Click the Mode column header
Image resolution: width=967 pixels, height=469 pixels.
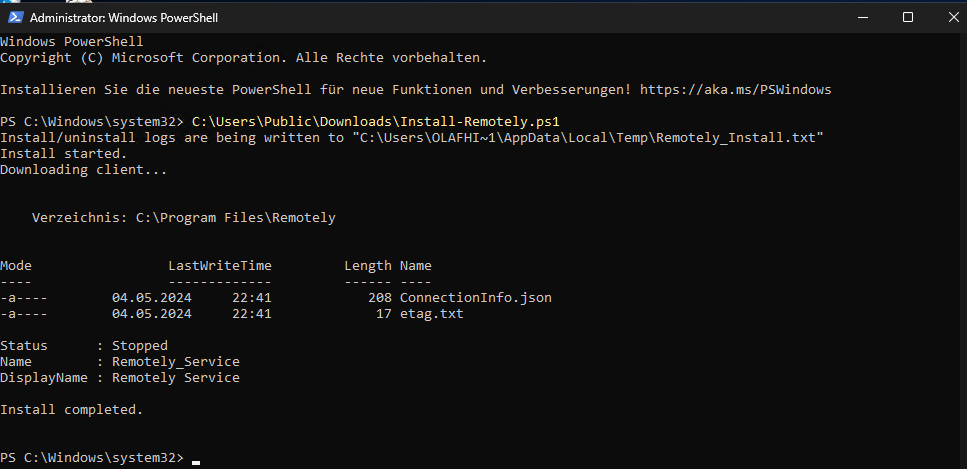[x=16, y=266]
